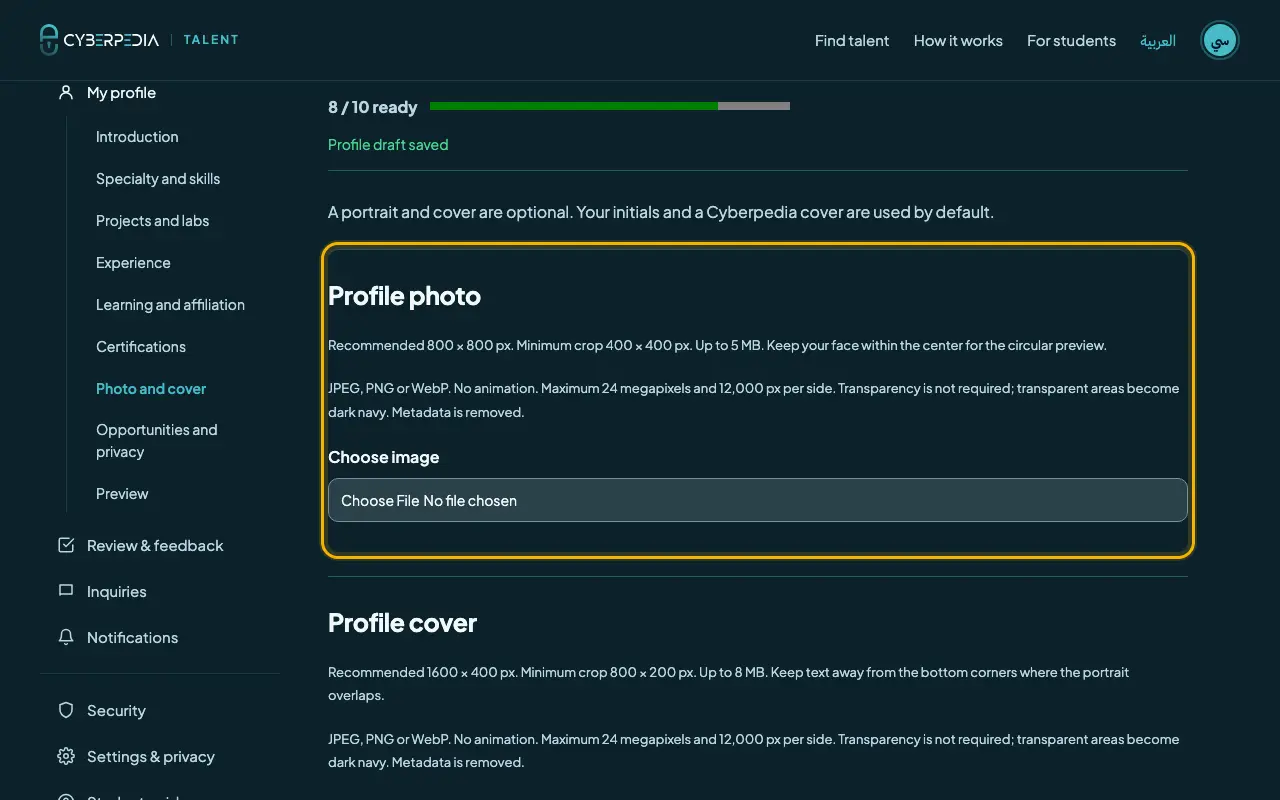
Task: Select Photo and cover in sidebar
Action: pos(151,389)
